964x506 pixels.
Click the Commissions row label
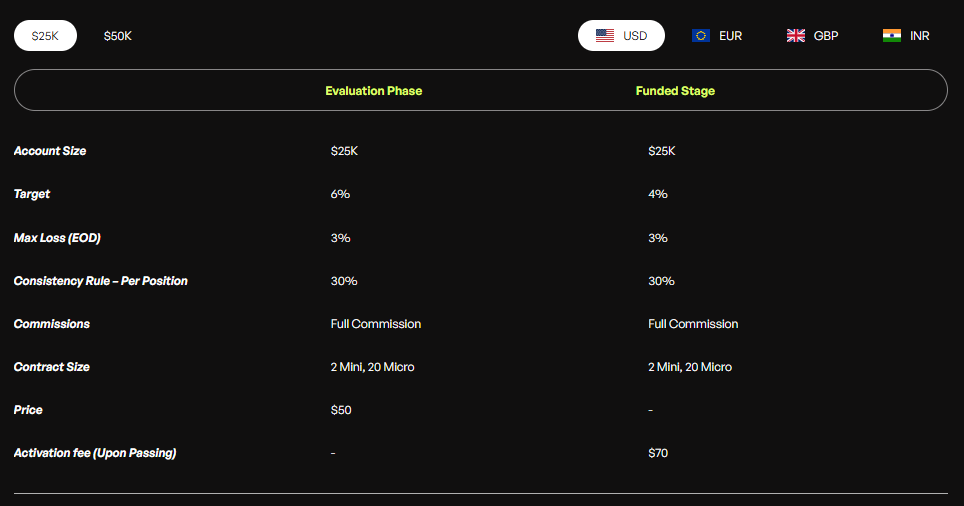[51, 324]
